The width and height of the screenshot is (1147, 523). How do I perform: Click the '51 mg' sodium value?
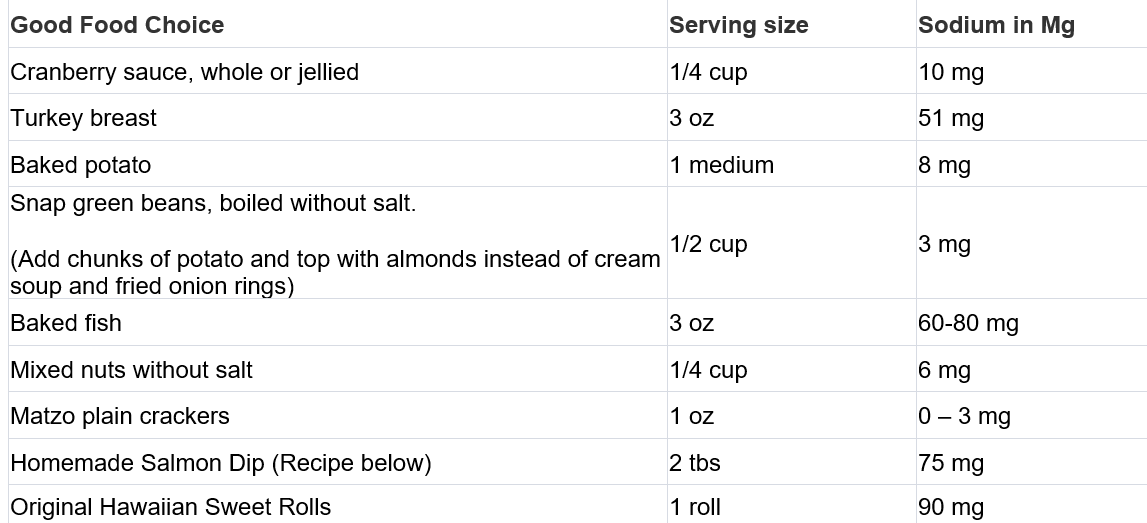point(951,118)
